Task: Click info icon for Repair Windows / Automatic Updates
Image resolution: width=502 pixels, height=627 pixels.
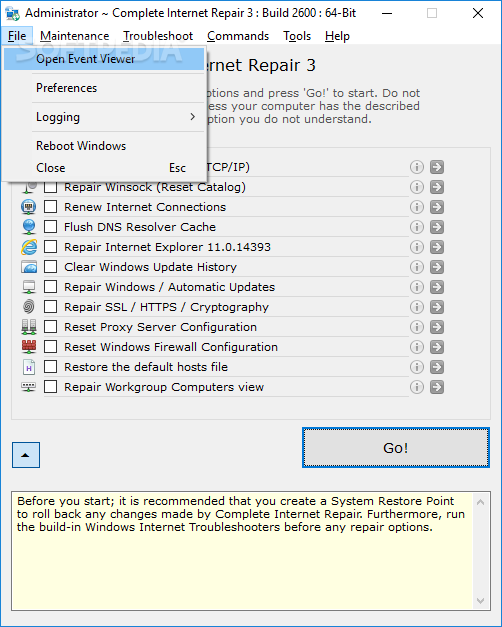Action: [417, 287]
